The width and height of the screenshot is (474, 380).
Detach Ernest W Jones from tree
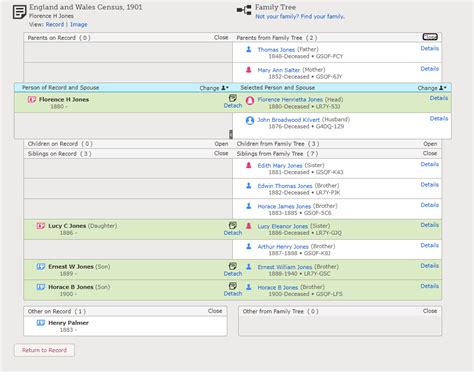click(x=233, y=273)
